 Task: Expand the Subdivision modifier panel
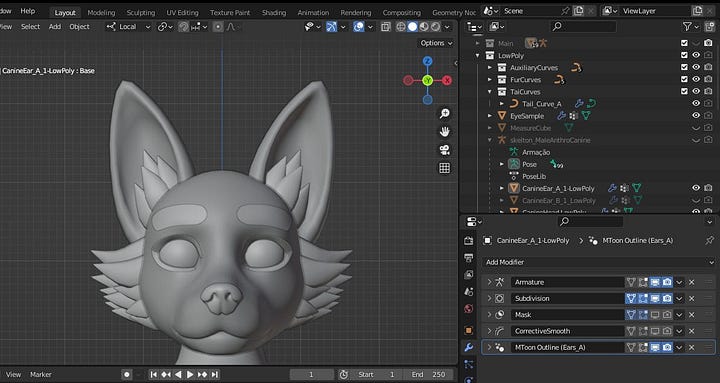pos(489,299)
